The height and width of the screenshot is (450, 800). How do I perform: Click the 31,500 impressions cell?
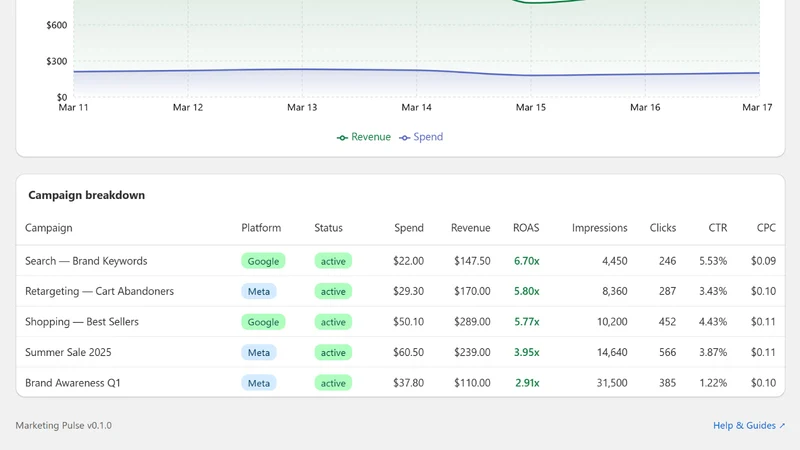[612, 383]
